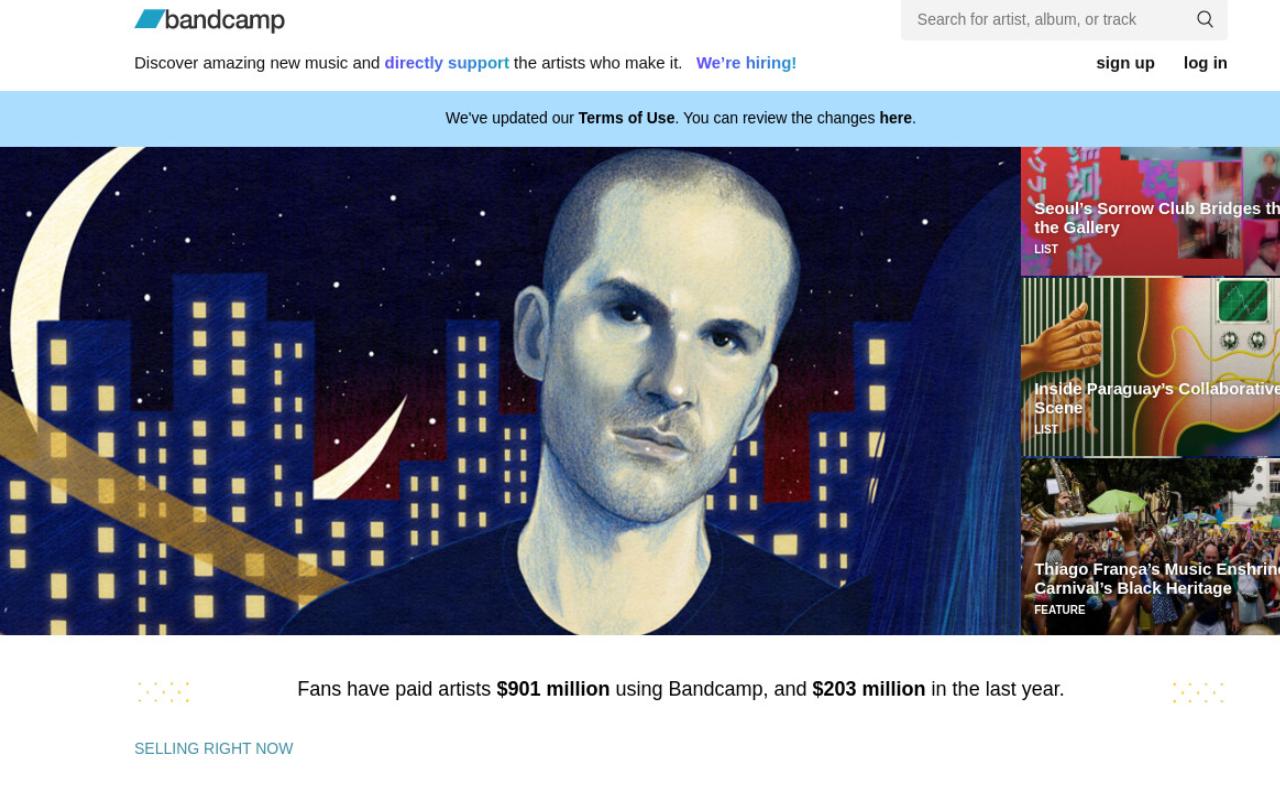Open the log in link
The height and width of the screenshot is (800, 1280).
[x=1205, y=62]
